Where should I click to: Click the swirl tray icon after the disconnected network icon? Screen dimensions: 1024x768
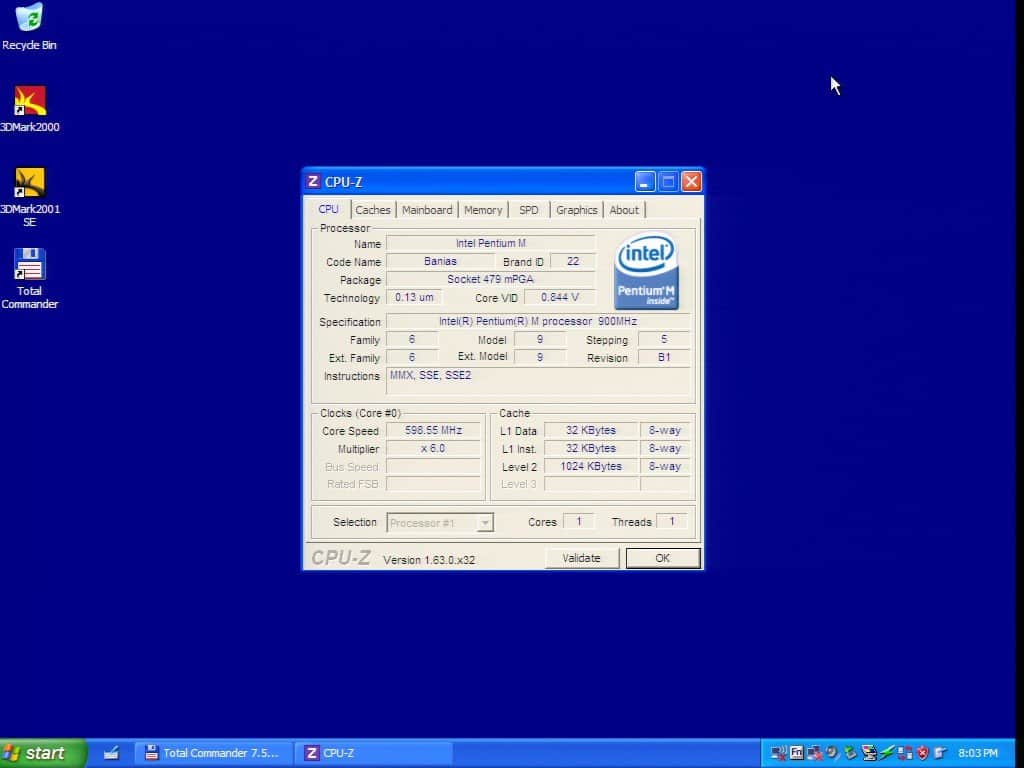[833, 753]
